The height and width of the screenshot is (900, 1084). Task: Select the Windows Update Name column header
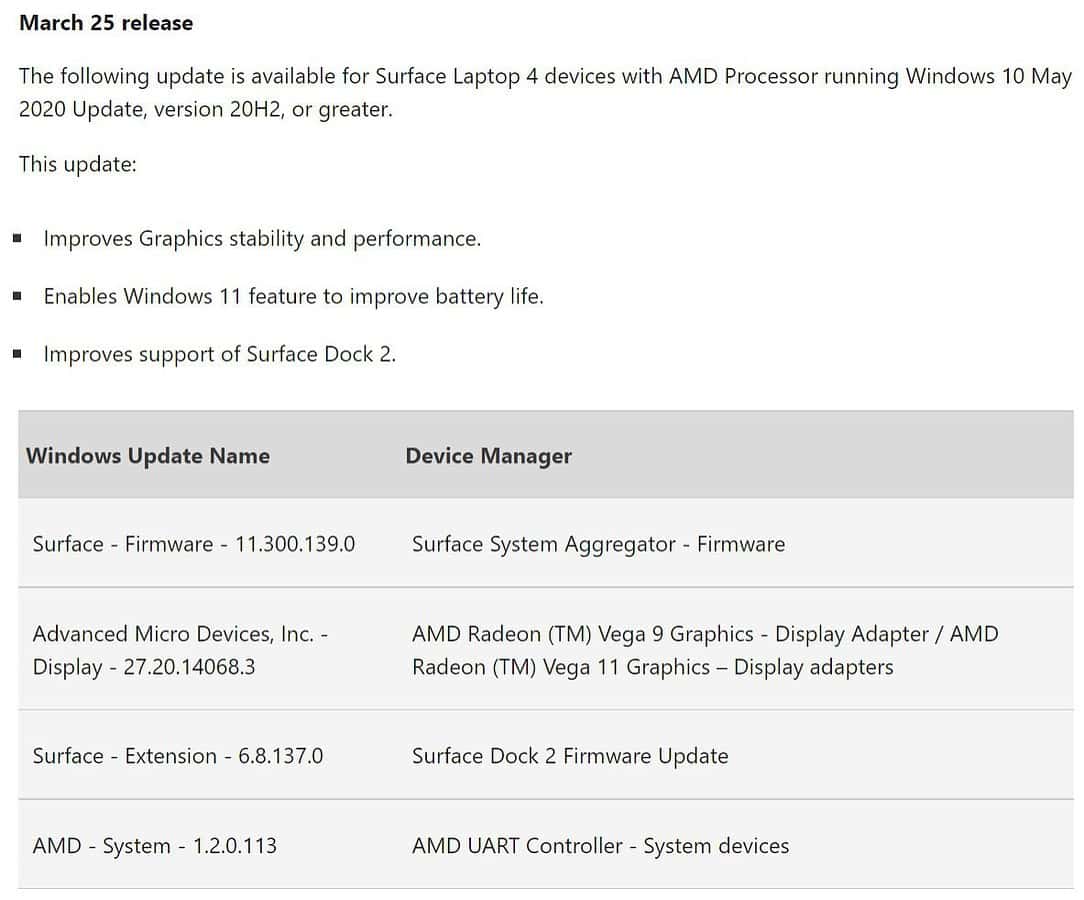tap(148, 456)
